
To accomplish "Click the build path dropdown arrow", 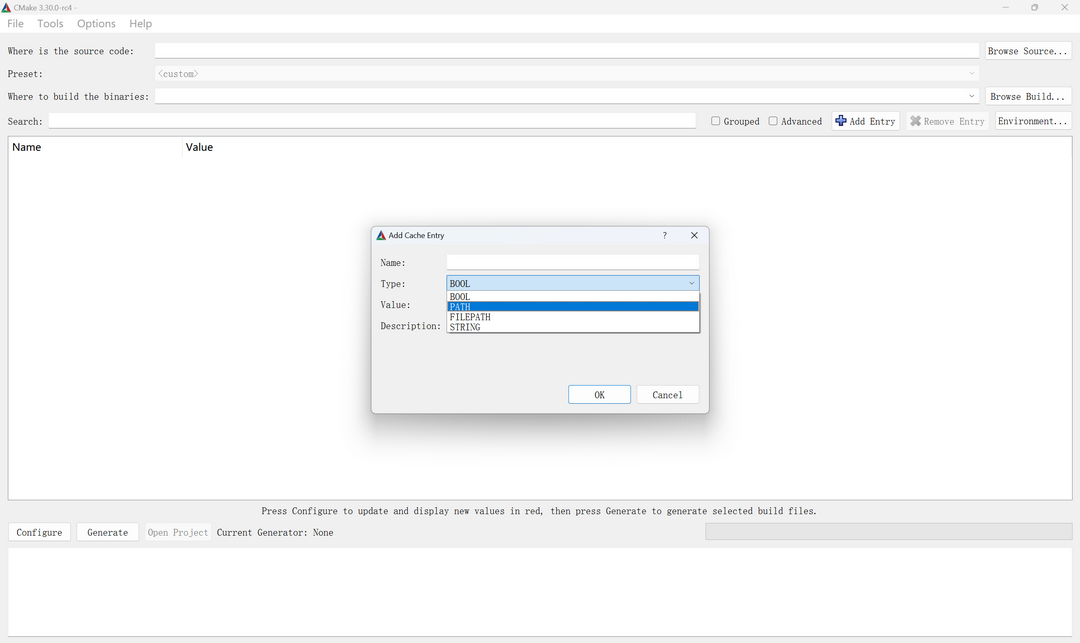I will coord(970,96).
